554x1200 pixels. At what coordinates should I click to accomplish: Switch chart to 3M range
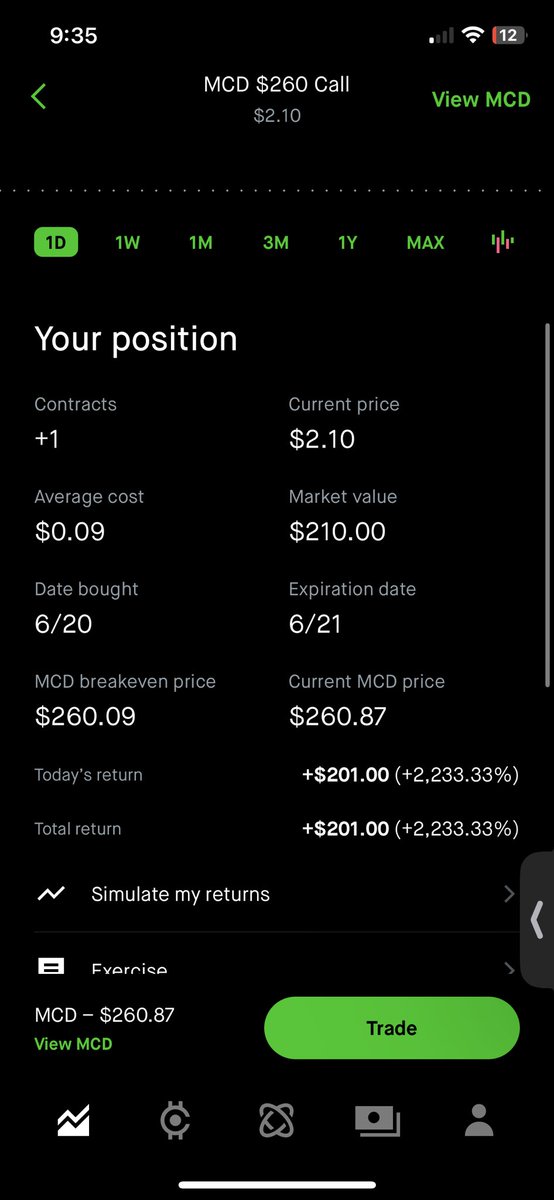pos(276,242)
